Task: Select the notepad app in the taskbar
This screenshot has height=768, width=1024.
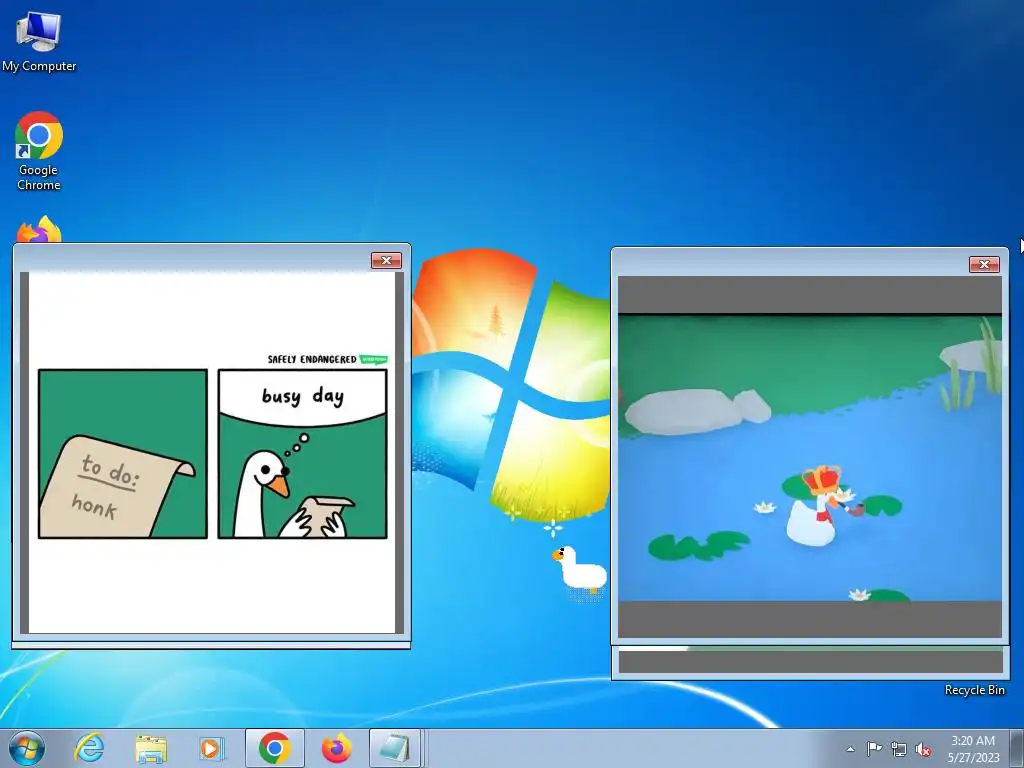Action: tap(394, 748)
